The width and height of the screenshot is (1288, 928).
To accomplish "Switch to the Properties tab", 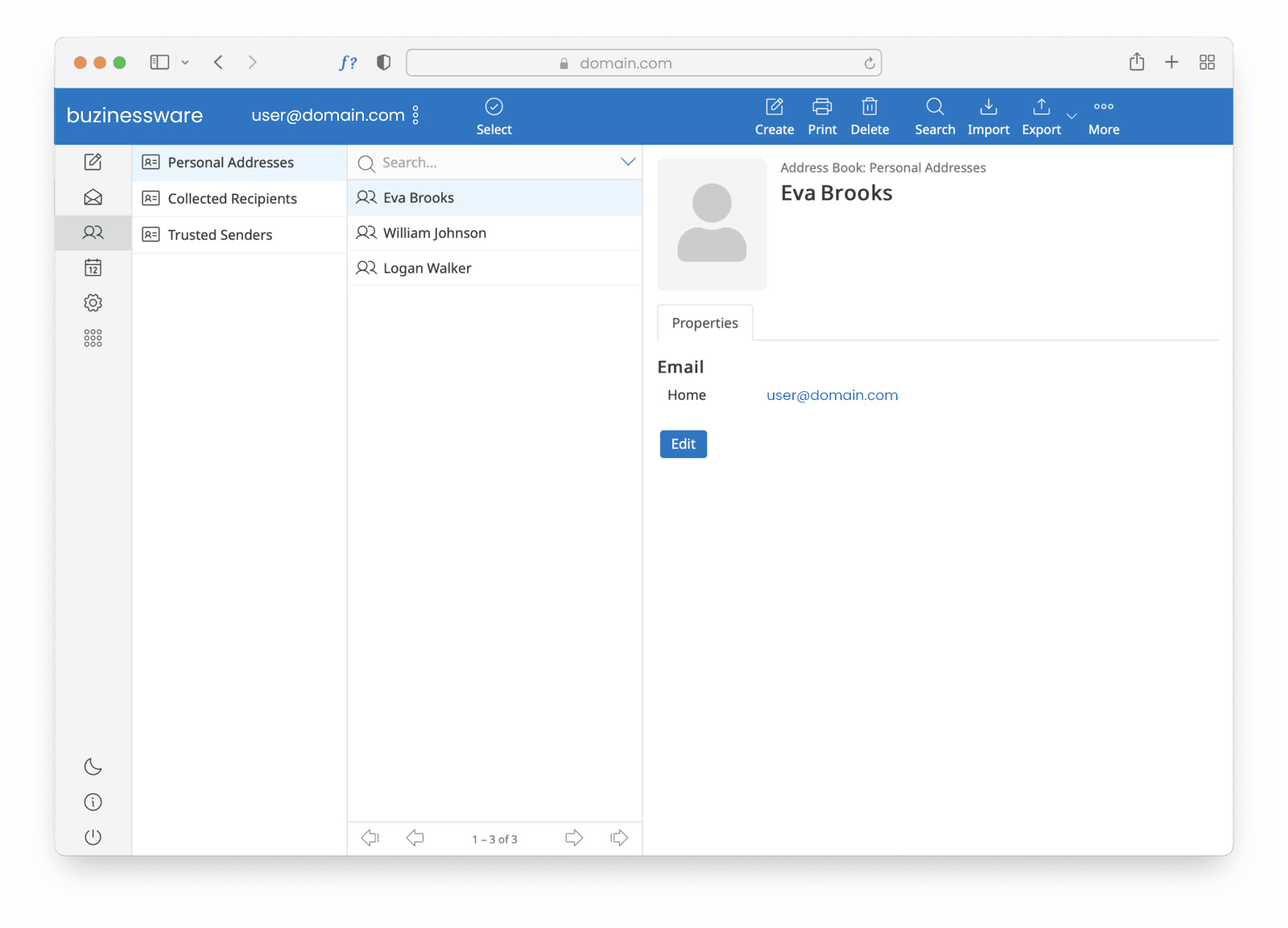I will [704, 323].
